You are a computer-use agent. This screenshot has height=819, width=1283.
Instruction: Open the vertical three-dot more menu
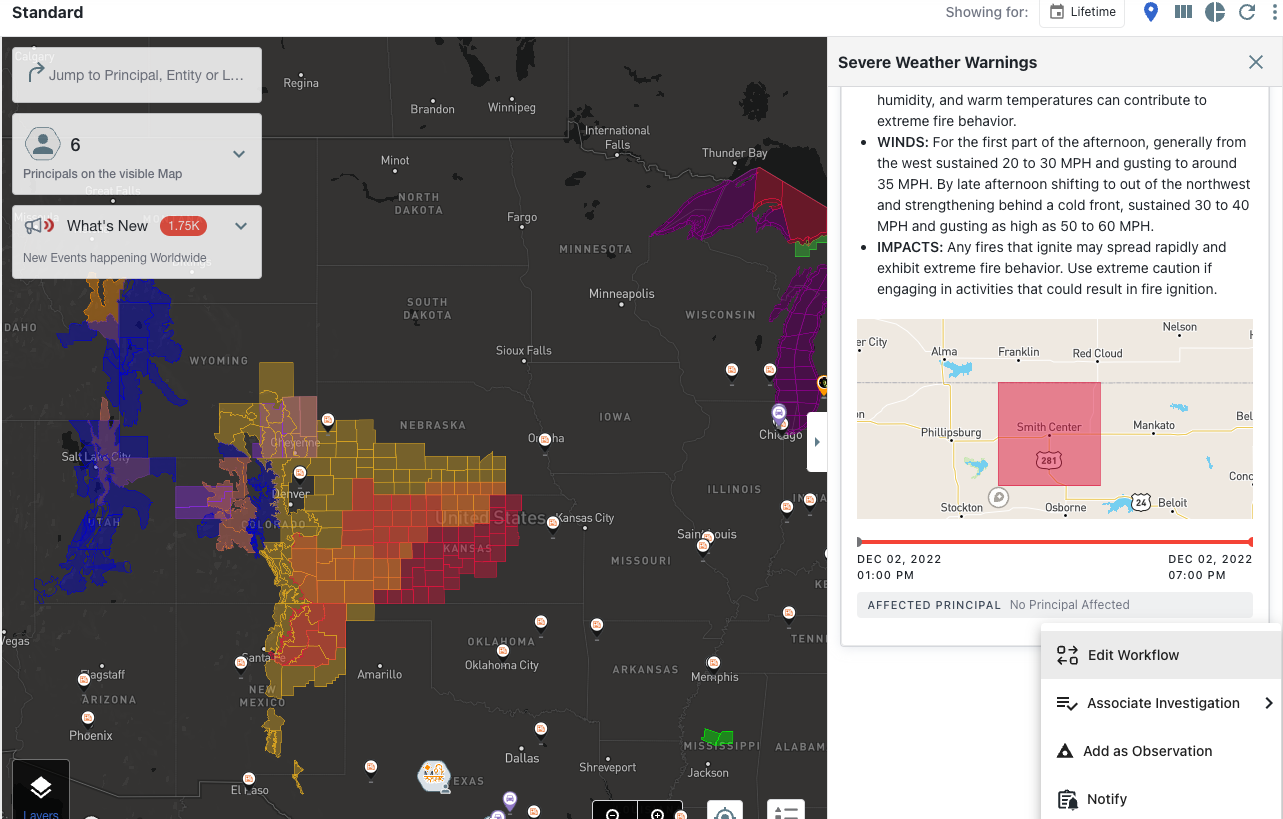tap(1274, 12)
